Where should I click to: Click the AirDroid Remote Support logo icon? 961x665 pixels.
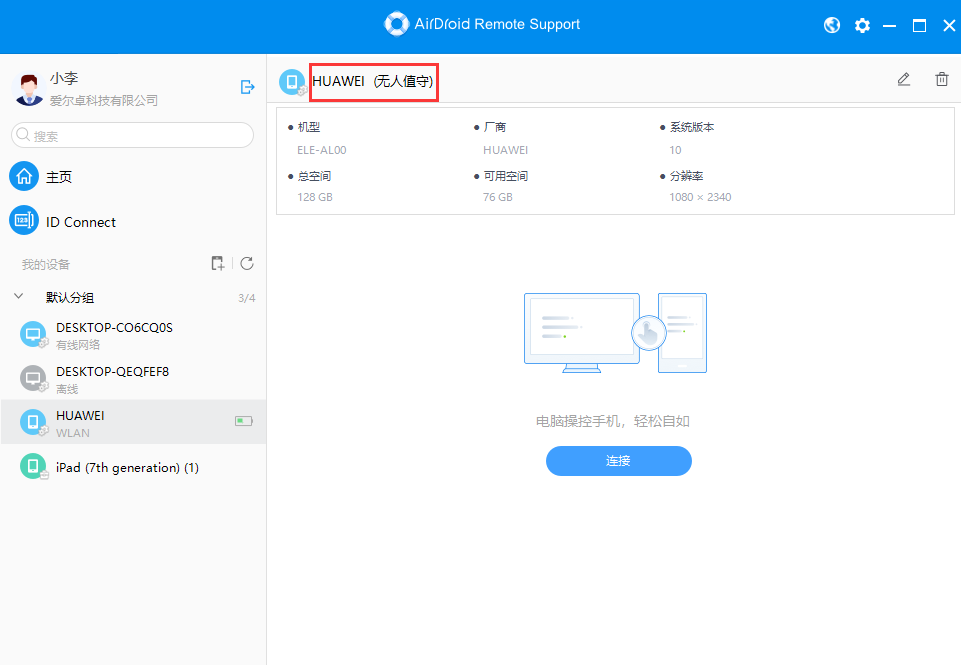396,24
